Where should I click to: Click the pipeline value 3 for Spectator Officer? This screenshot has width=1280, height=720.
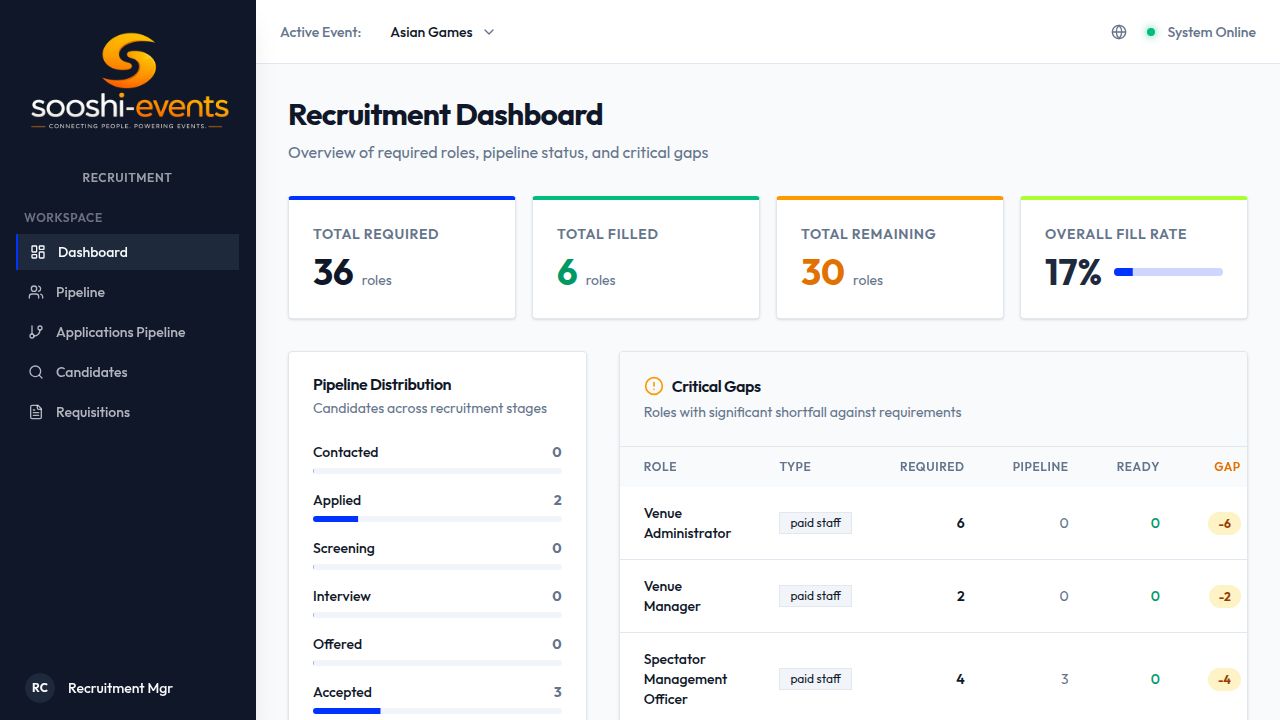(1064, 679)
